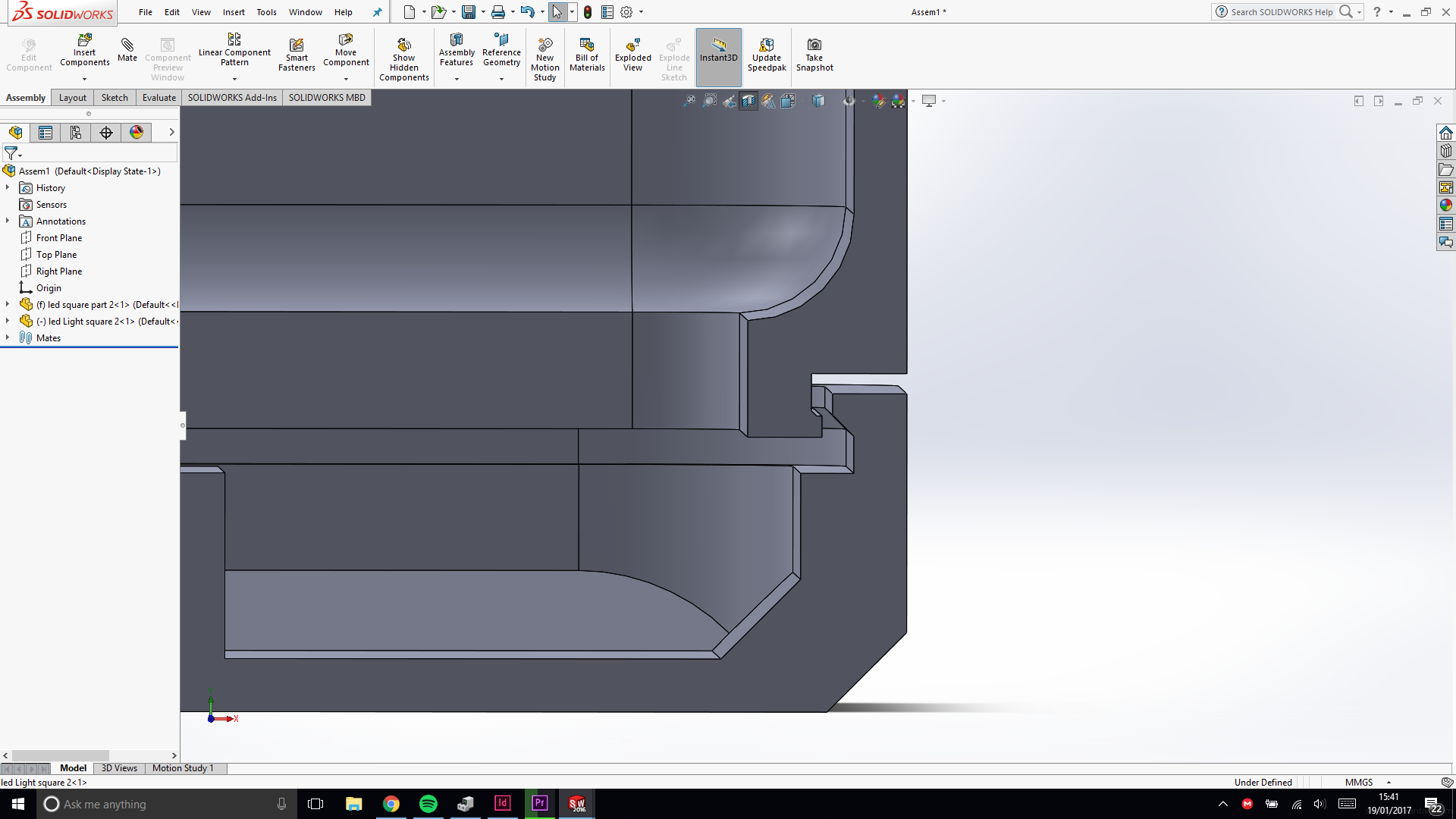Click the New document icon
1456x819 pixels.
(x=409, y=12)
